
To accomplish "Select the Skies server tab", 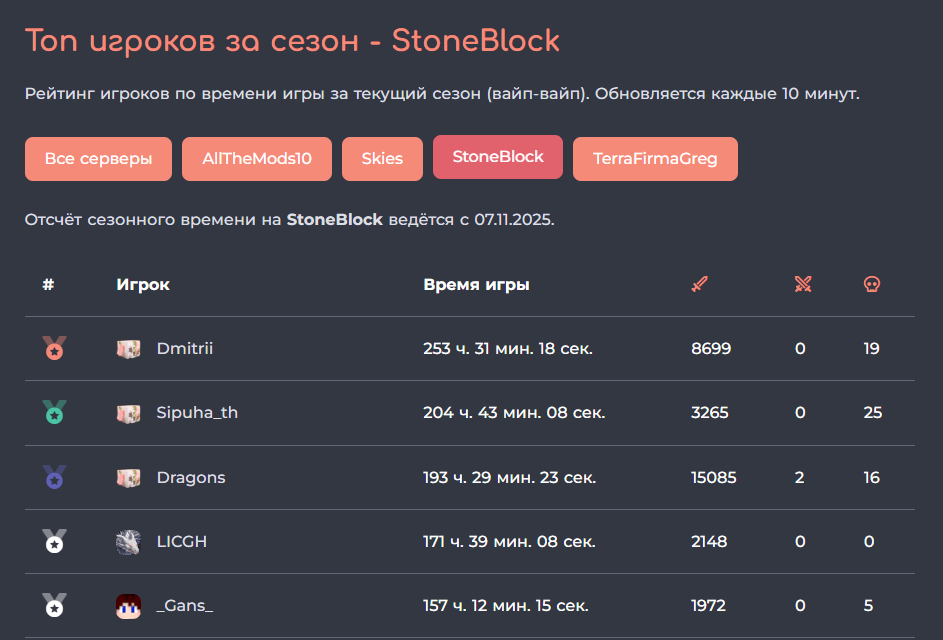I will pos(383,159).
